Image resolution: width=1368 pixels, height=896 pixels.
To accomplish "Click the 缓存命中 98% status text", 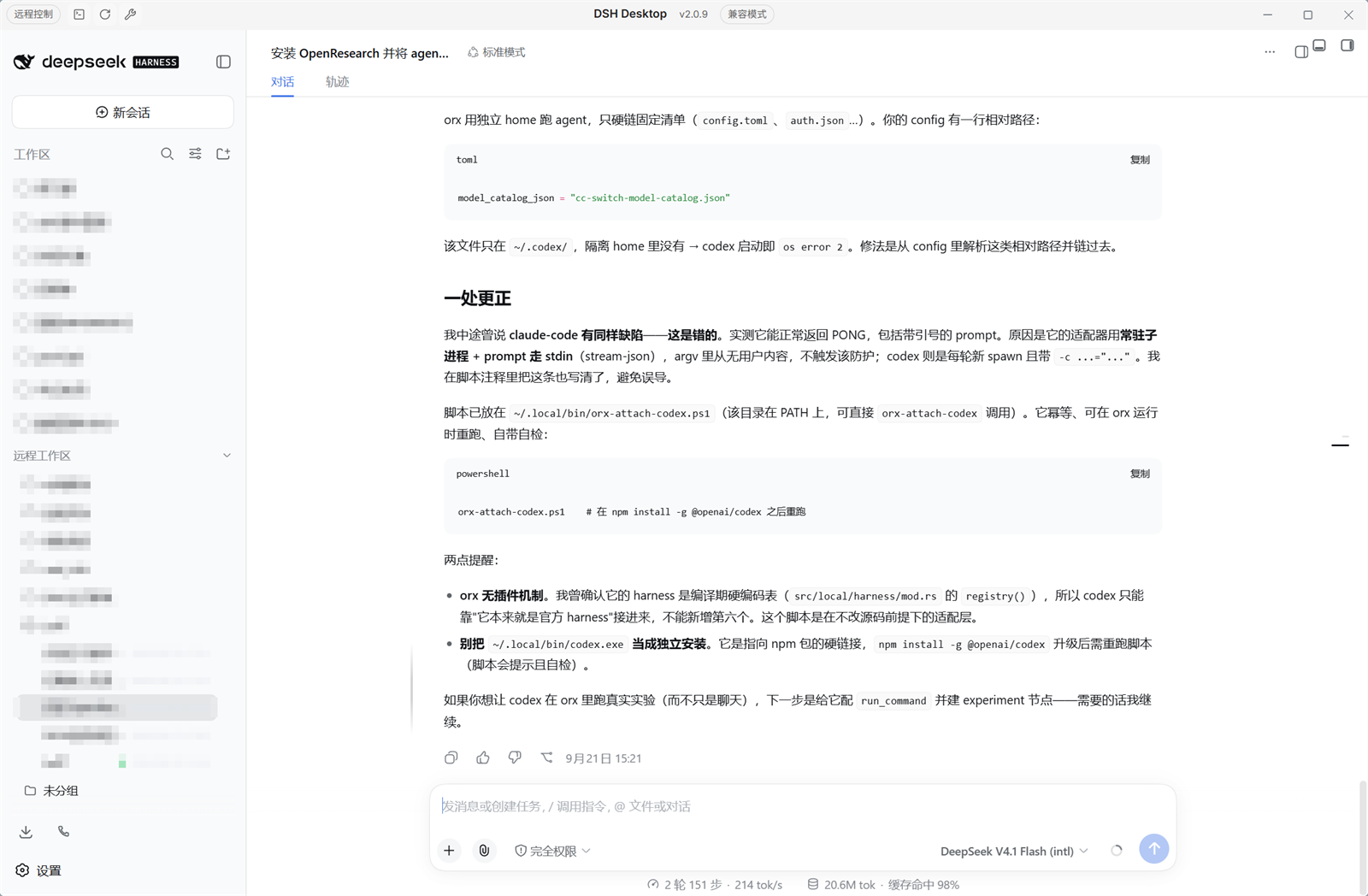I will [923, 885].
